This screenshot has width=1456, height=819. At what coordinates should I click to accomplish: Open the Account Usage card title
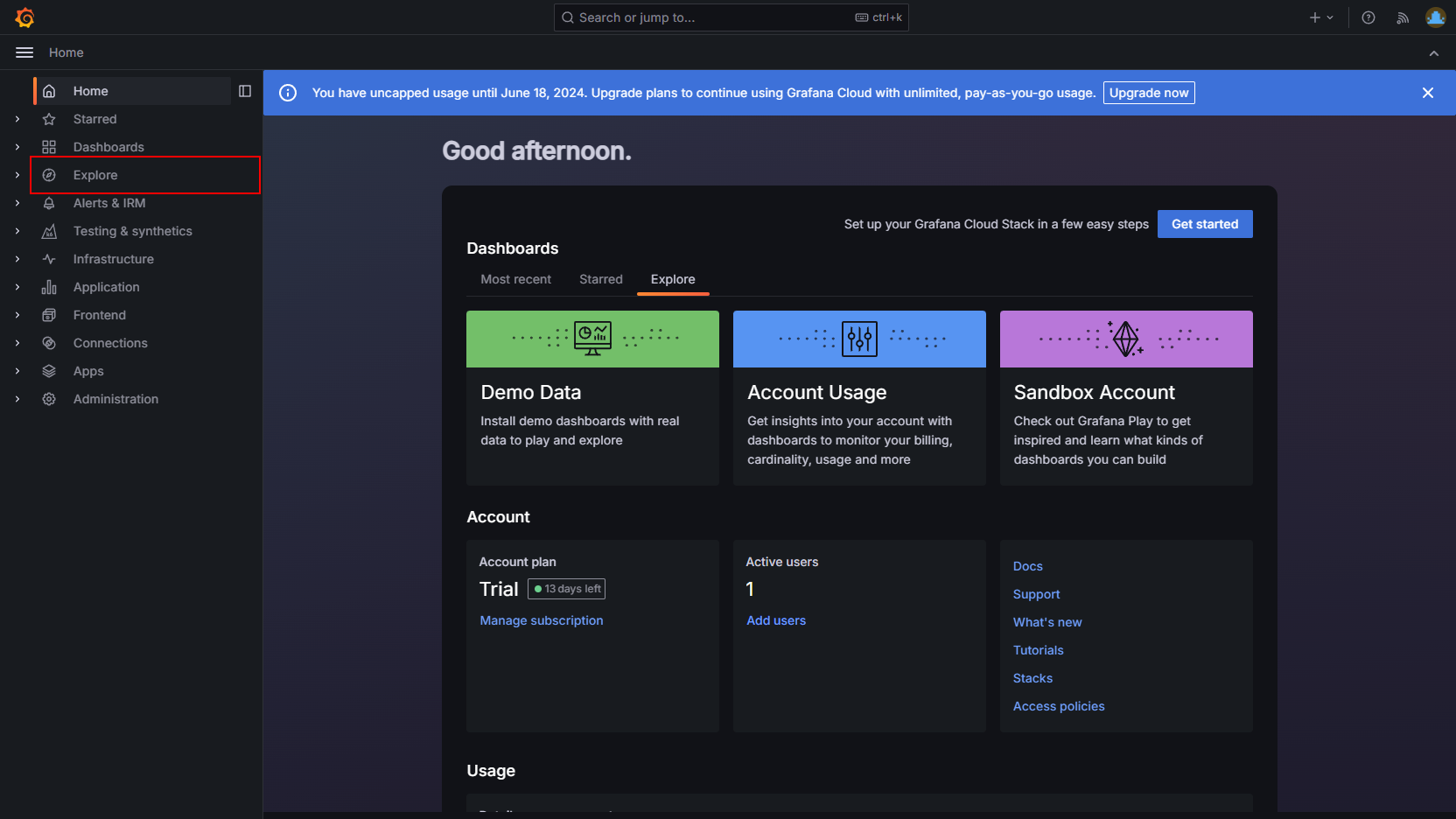coord(817,392)
